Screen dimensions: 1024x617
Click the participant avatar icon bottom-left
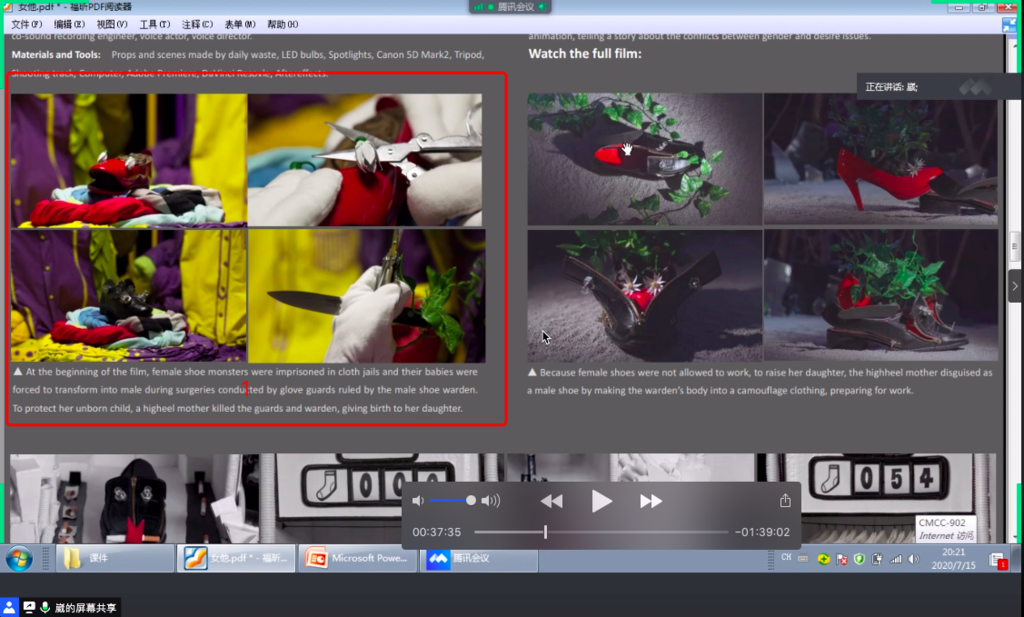[x=9, y=607]
